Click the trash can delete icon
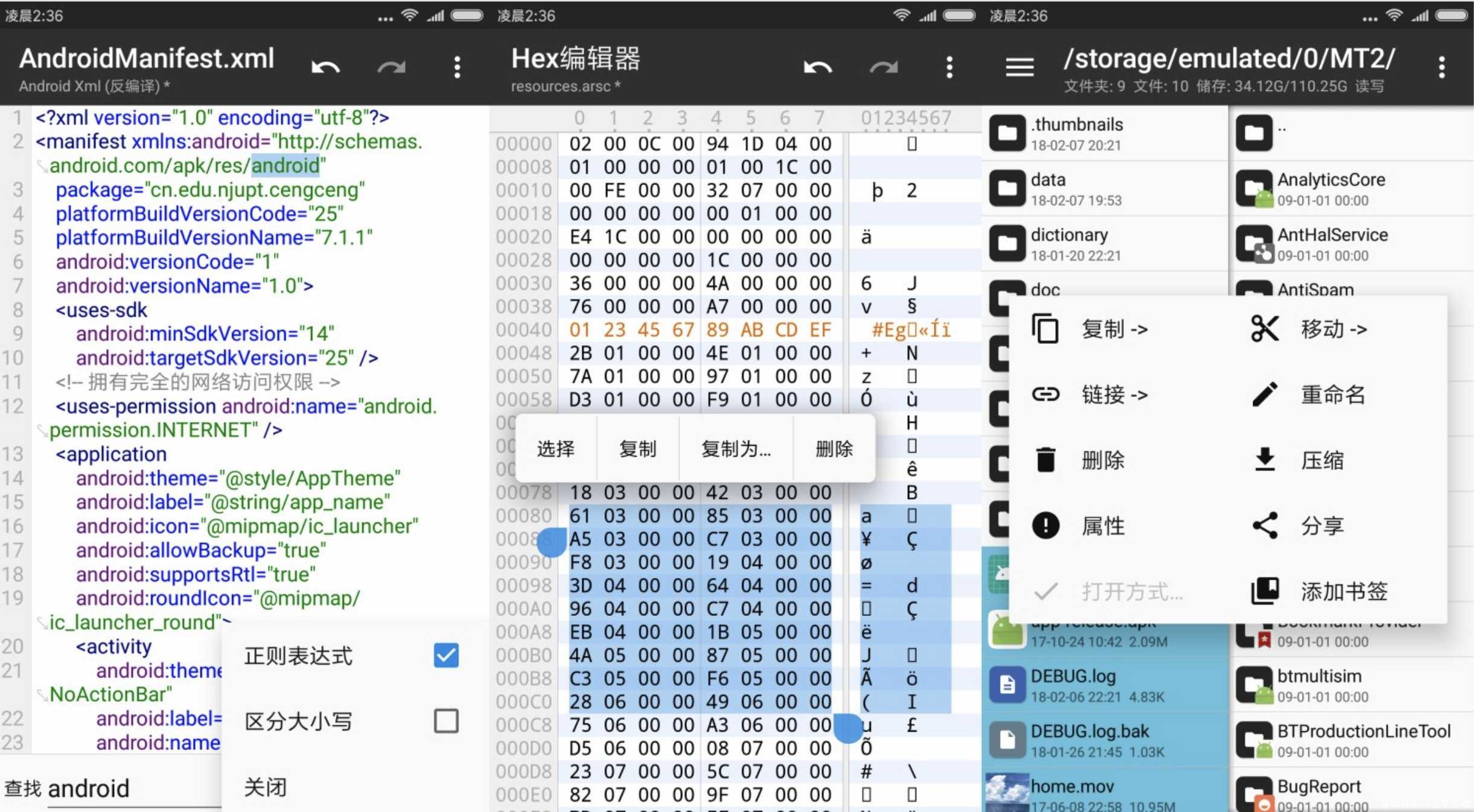The width and height of the screenshot is (1474, 812). pos(1045,460)
